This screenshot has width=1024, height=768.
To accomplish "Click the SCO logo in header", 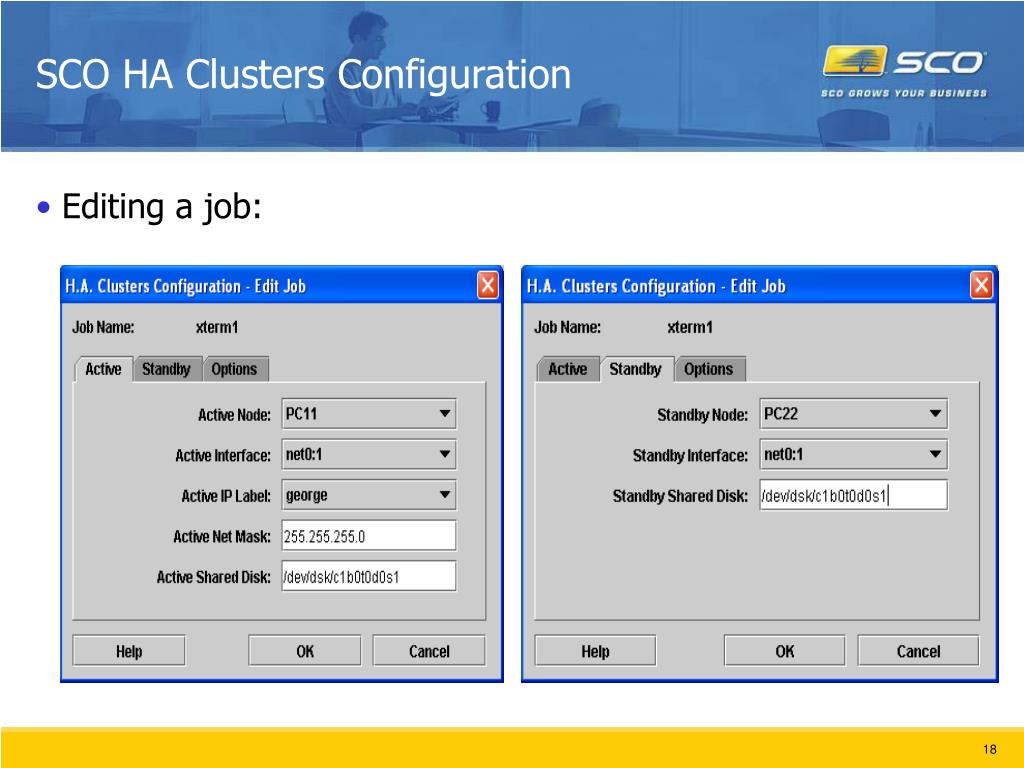I will tap(904, 71).
